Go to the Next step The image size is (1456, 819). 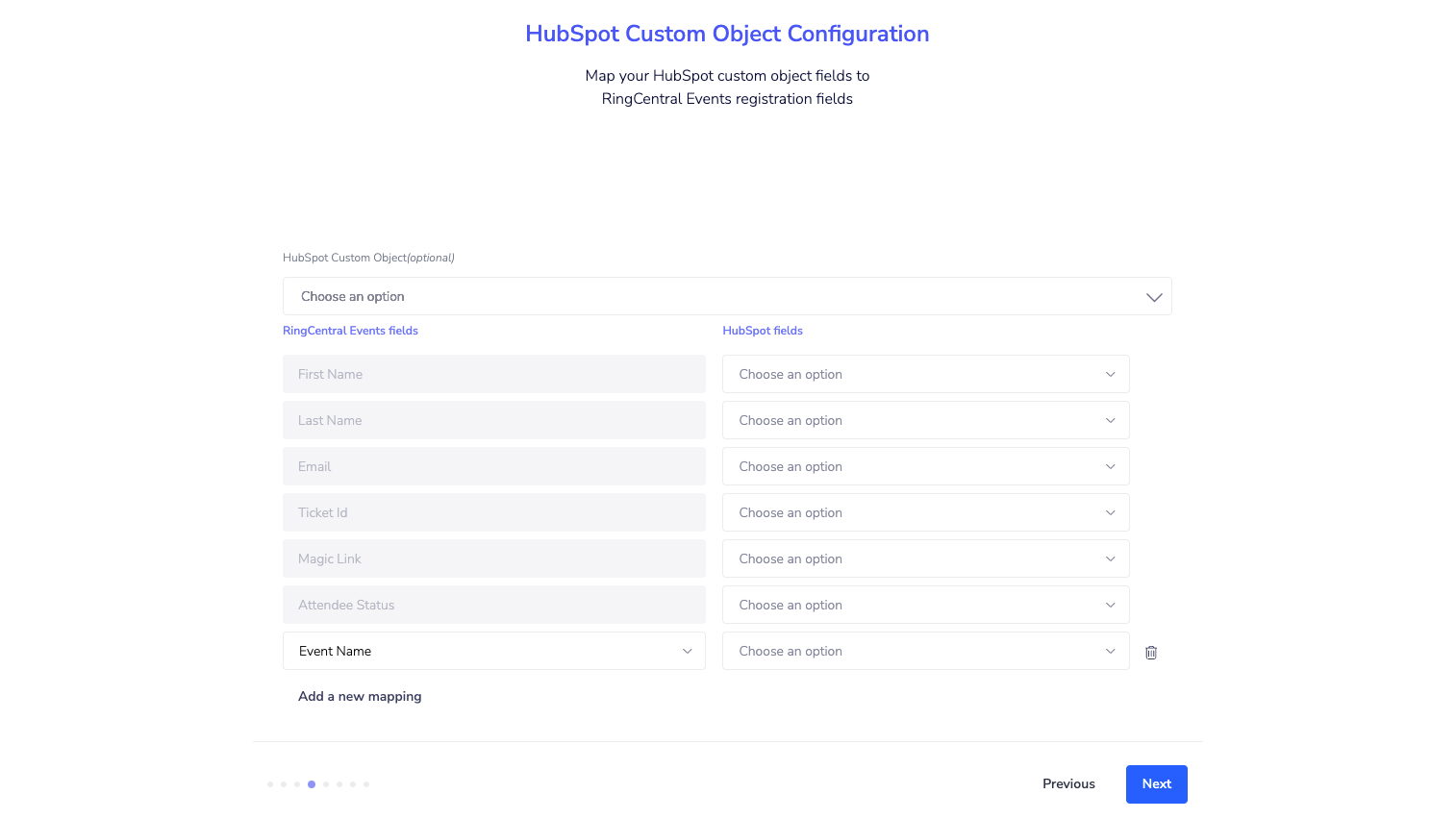pos(1156,784)
